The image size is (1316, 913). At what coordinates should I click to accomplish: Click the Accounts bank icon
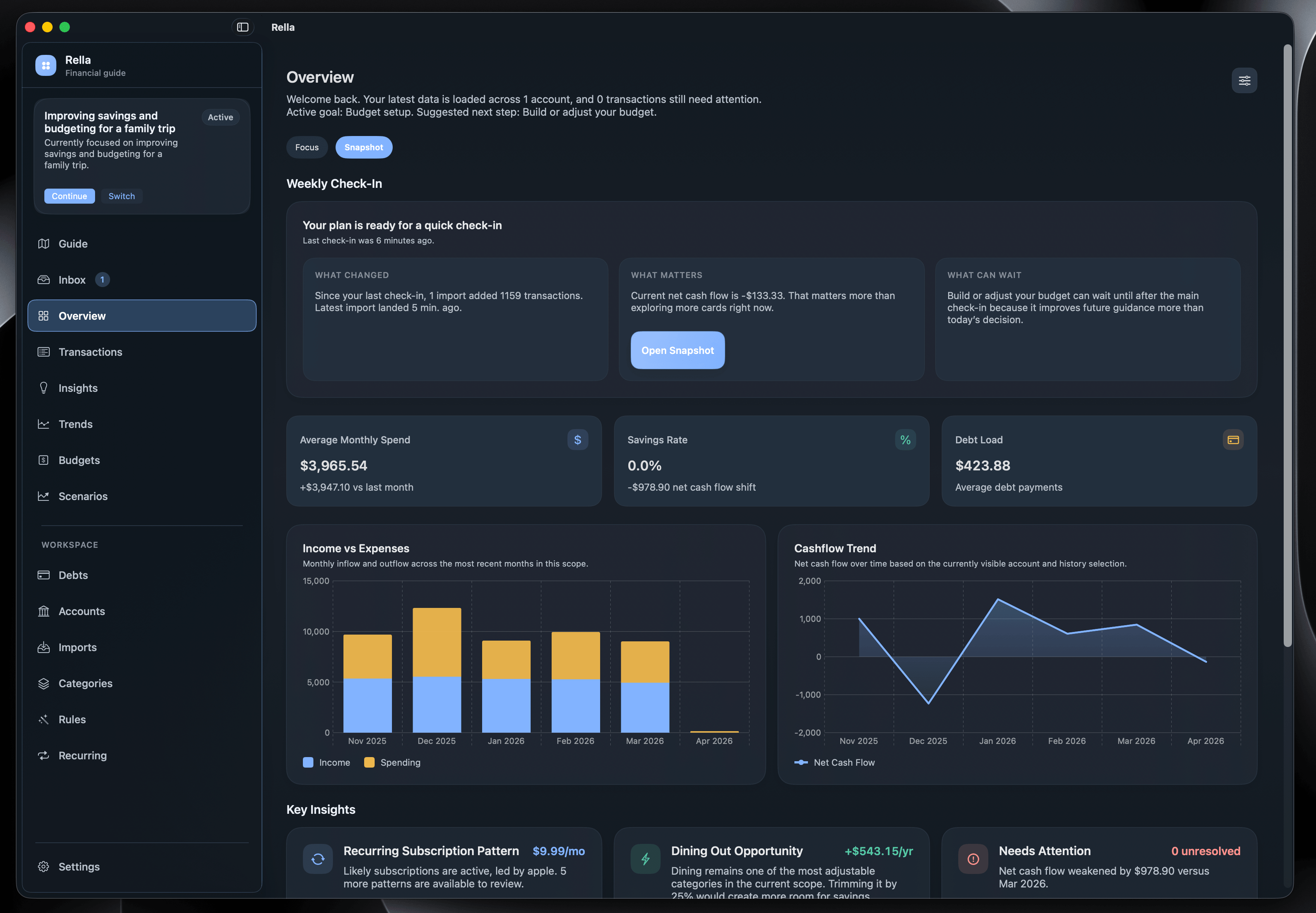[44, 611]
